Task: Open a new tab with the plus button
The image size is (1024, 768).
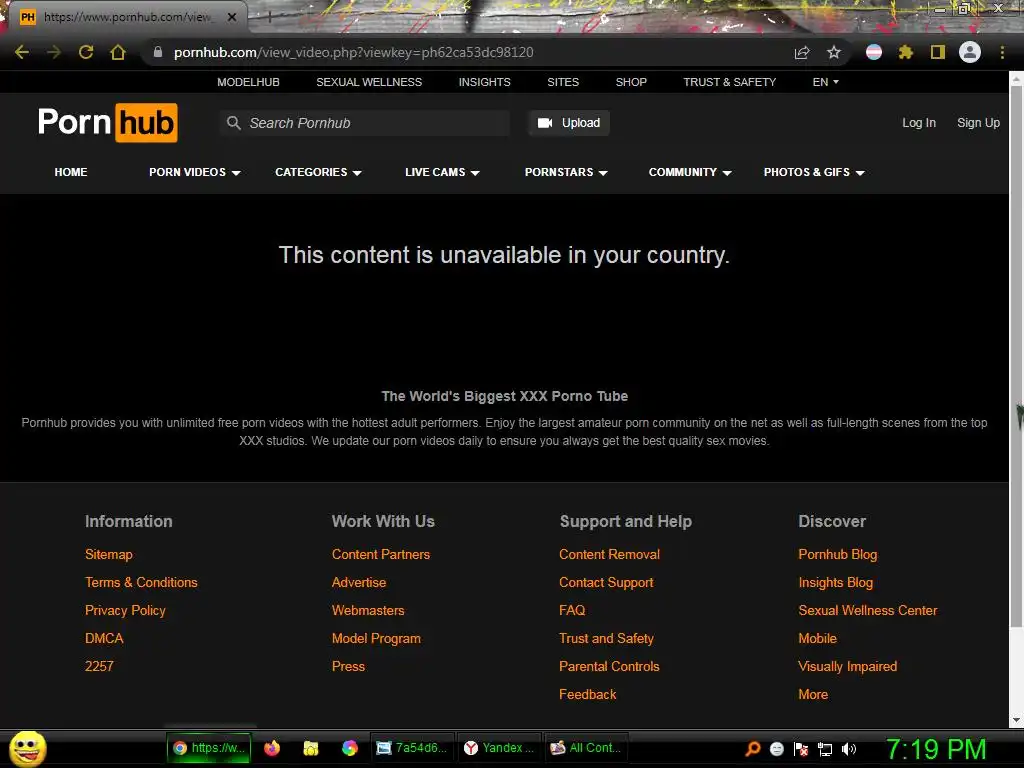Action: [x=268, y=17]
